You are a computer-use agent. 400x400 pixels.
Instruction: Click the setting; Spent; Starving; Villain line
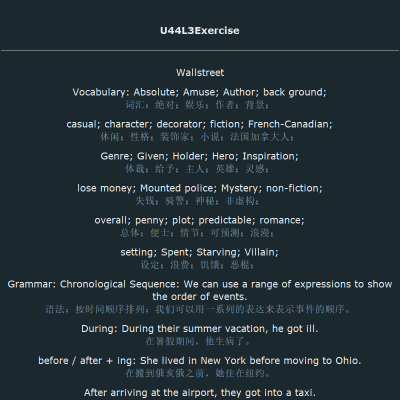(x=200, y=252)
